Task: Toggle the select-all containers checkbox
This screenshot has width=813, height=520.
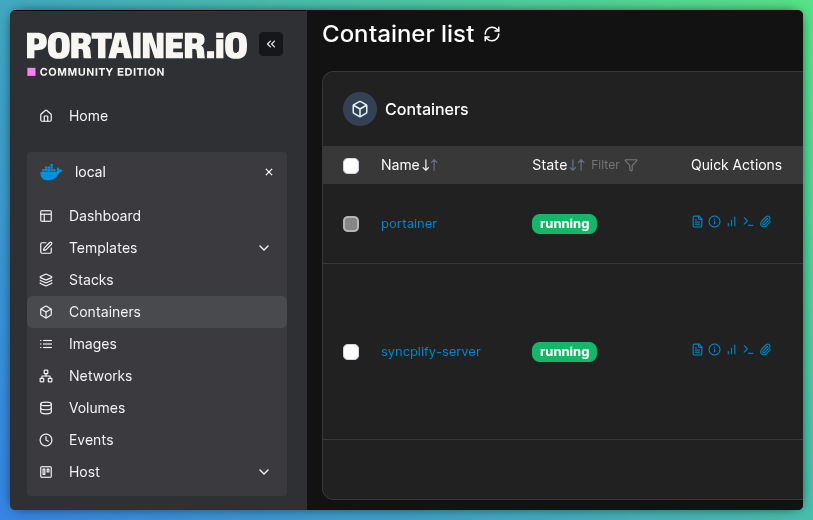Action: tap(351, 166)
